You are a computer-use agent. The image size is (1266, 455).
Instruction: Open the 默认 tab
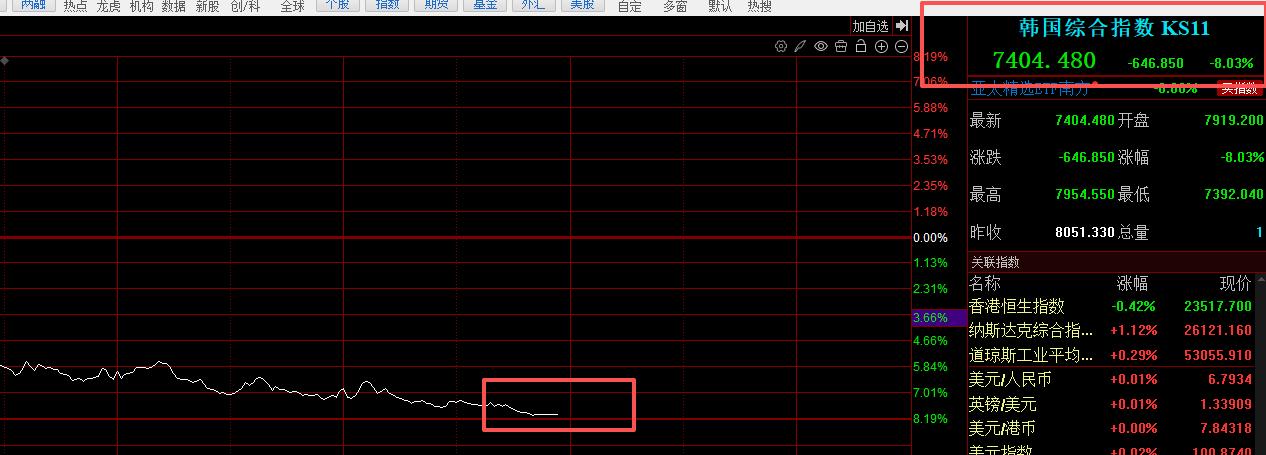pos(719,6)
